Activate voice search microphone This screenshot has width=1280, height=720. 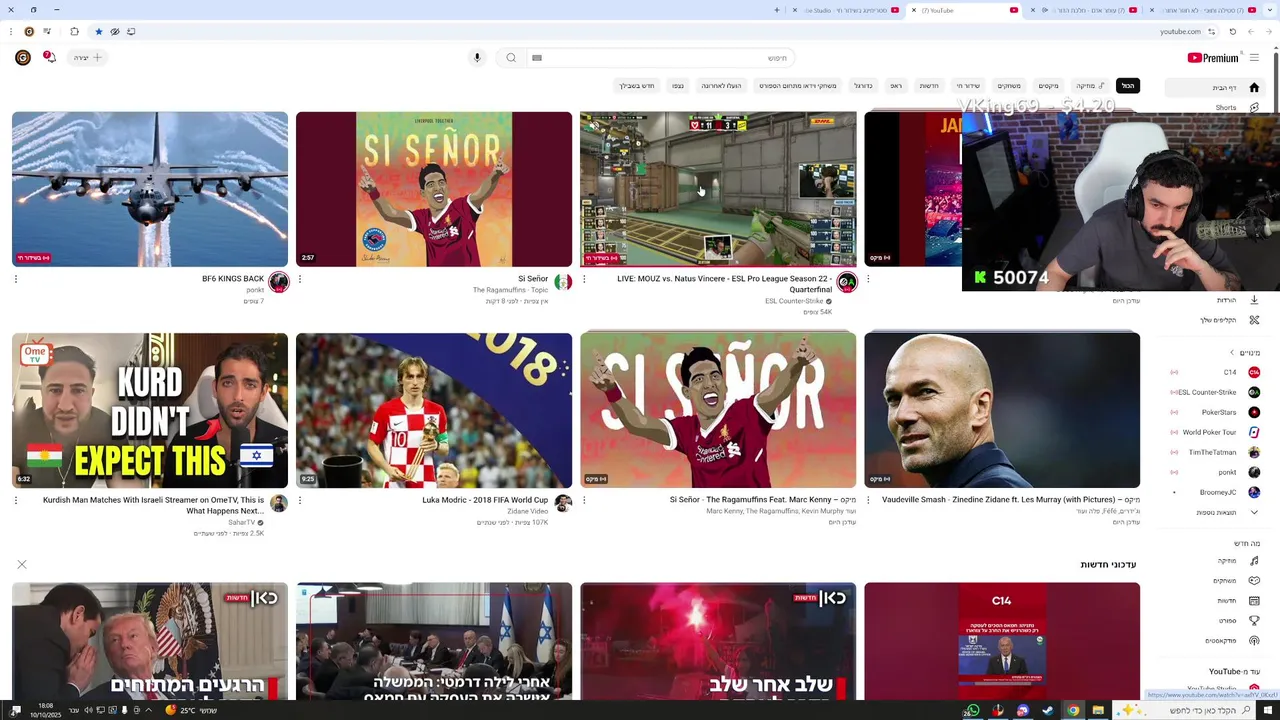click(x=477, y=57)
